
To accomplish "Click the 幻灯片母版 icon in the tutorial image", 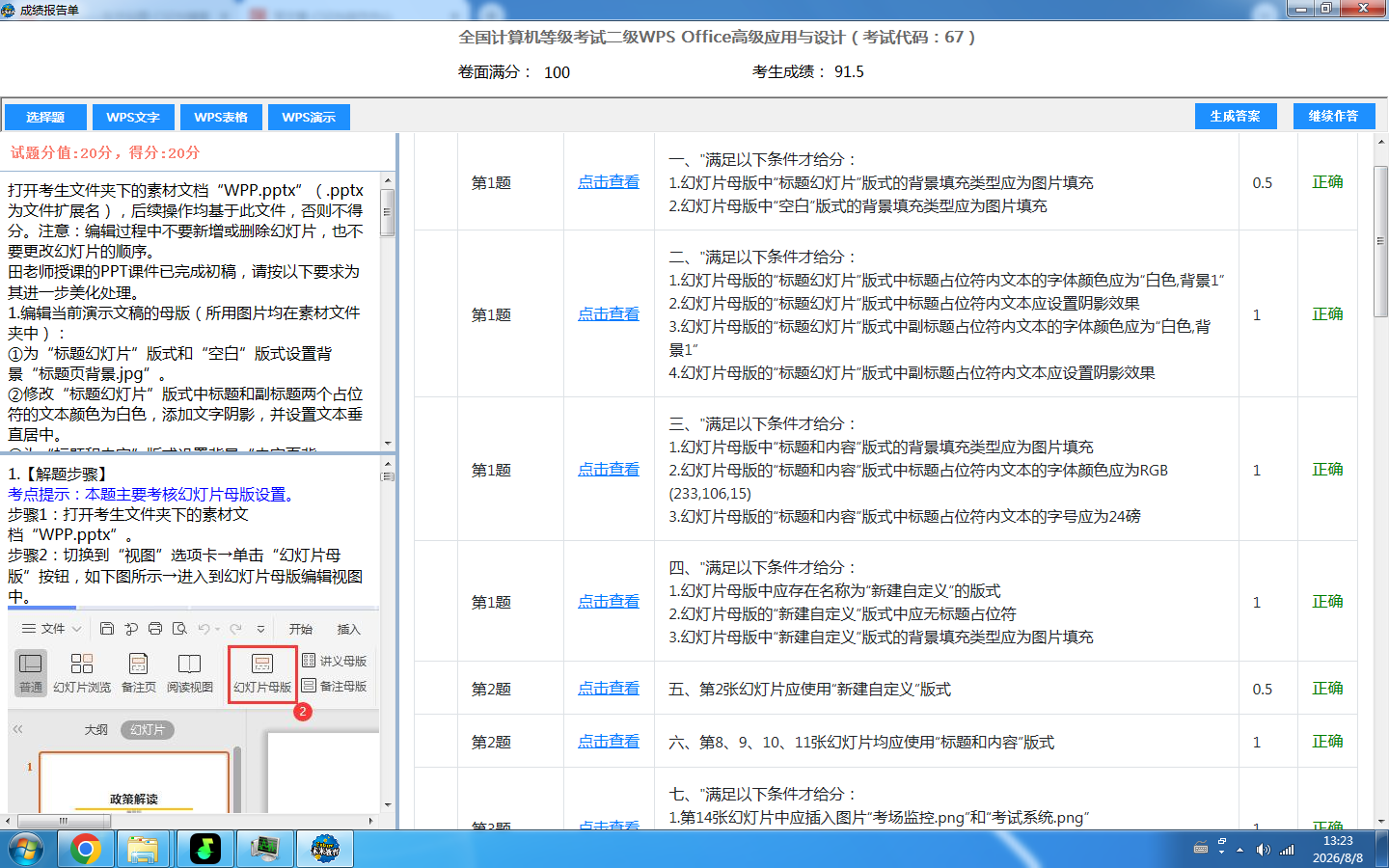I will tap(262, 673).
